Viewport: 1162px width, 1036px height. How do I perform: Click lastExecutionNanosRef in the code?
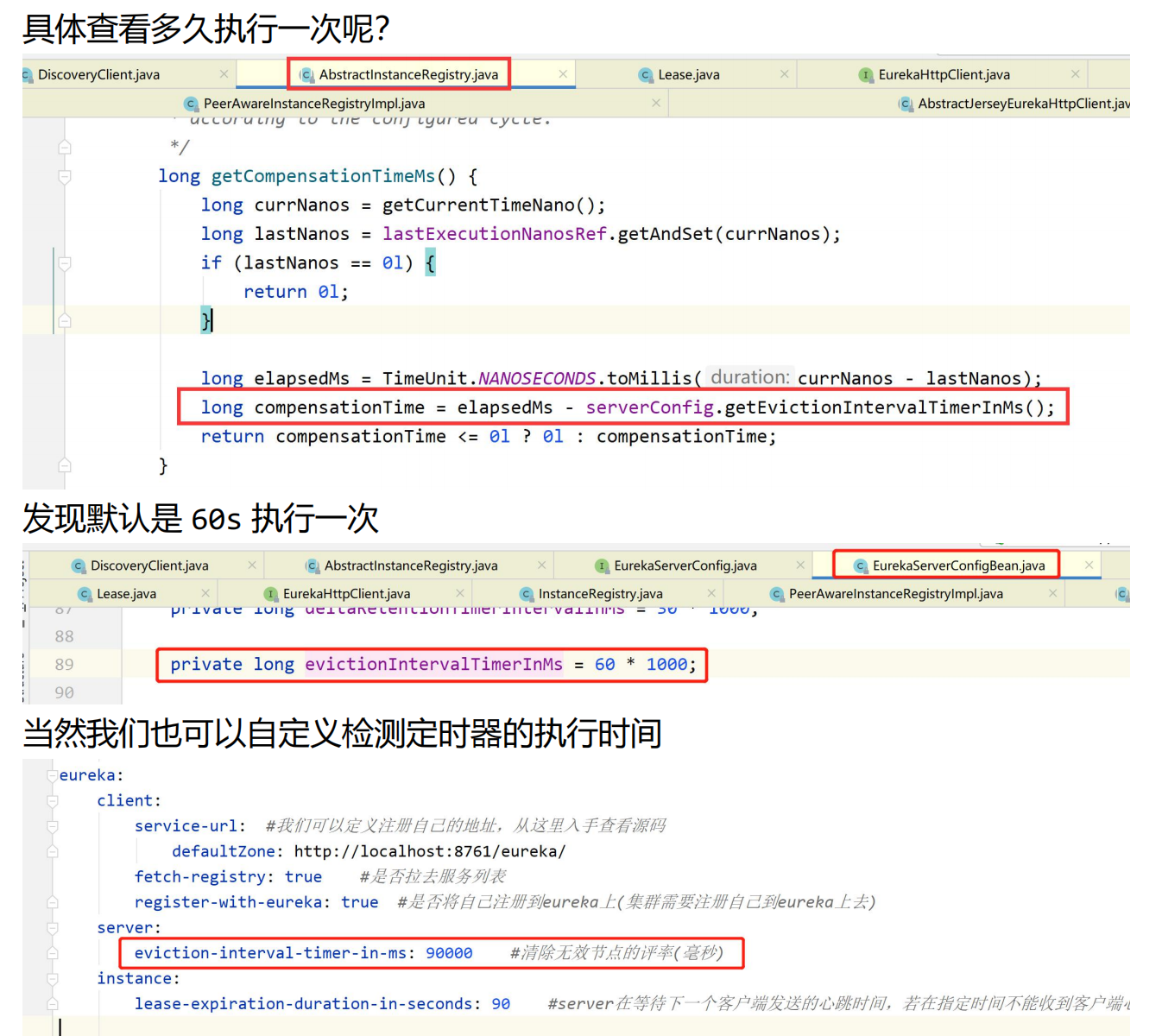click(x=495, y=234)
